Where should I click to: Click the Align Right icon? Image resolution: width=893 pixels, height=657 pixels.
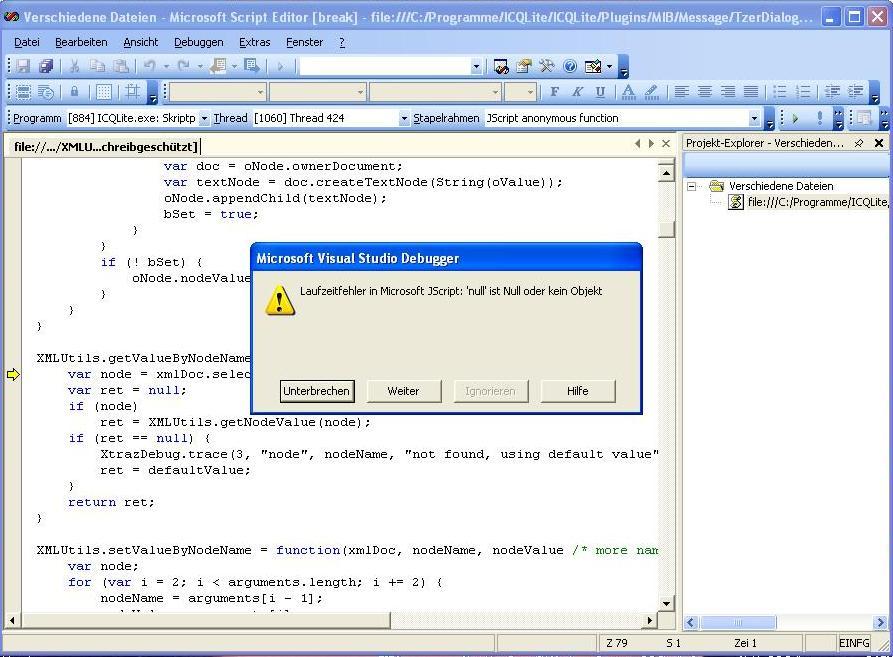(x=728, y=92)
